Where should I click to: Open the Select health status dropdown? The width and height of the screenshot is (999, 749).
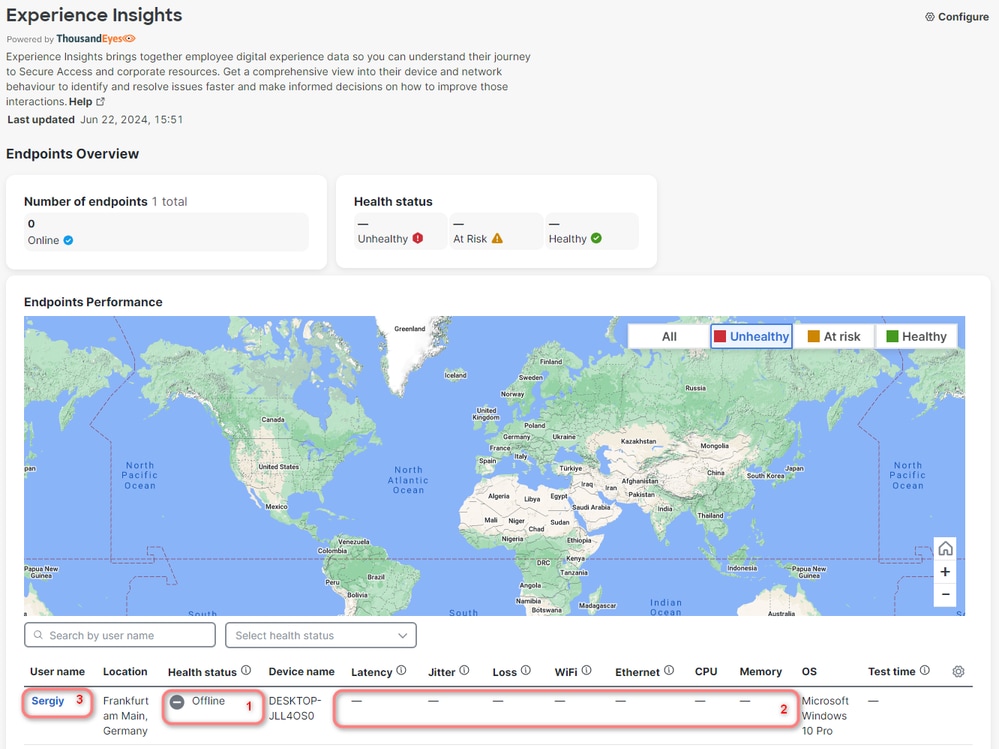click(x=320, y=635)
